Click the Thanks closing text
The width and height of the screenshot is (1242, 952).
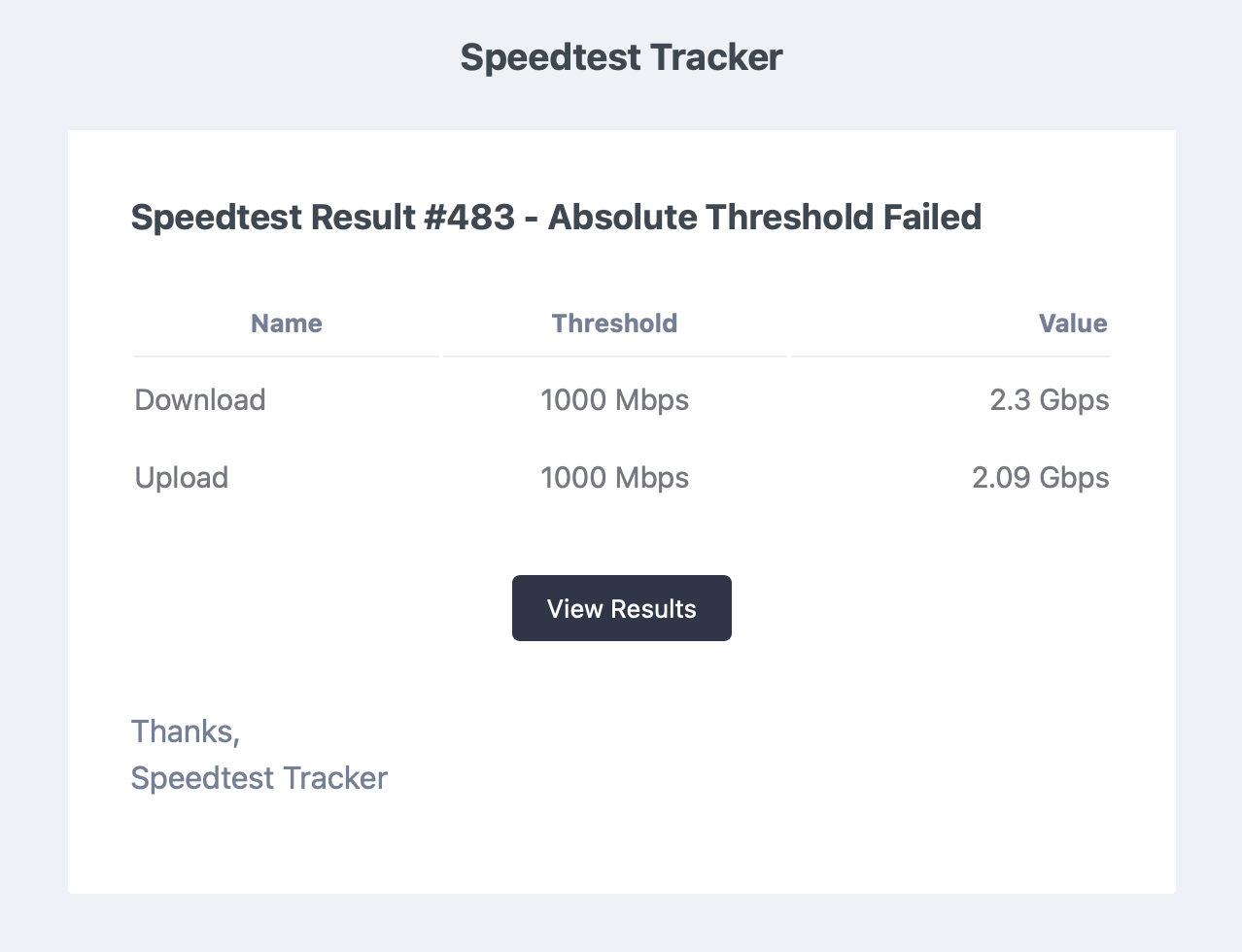(185, 731)
